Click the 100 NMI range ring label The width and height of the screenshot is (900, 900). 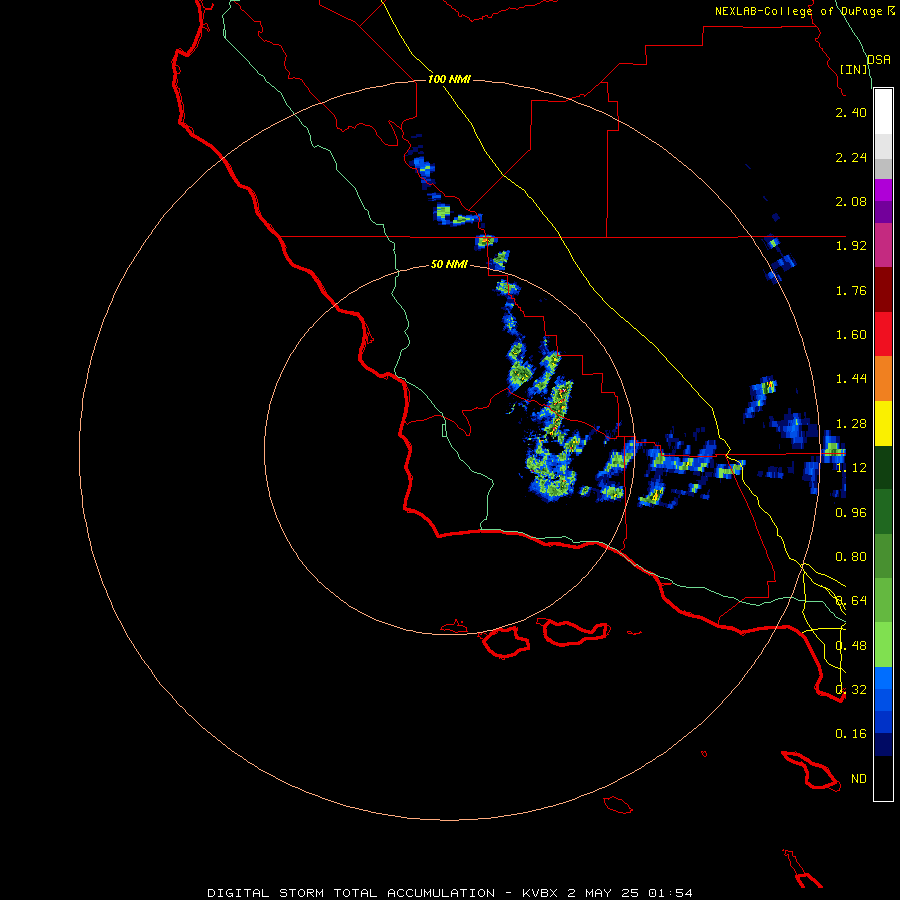coord(449,79)
